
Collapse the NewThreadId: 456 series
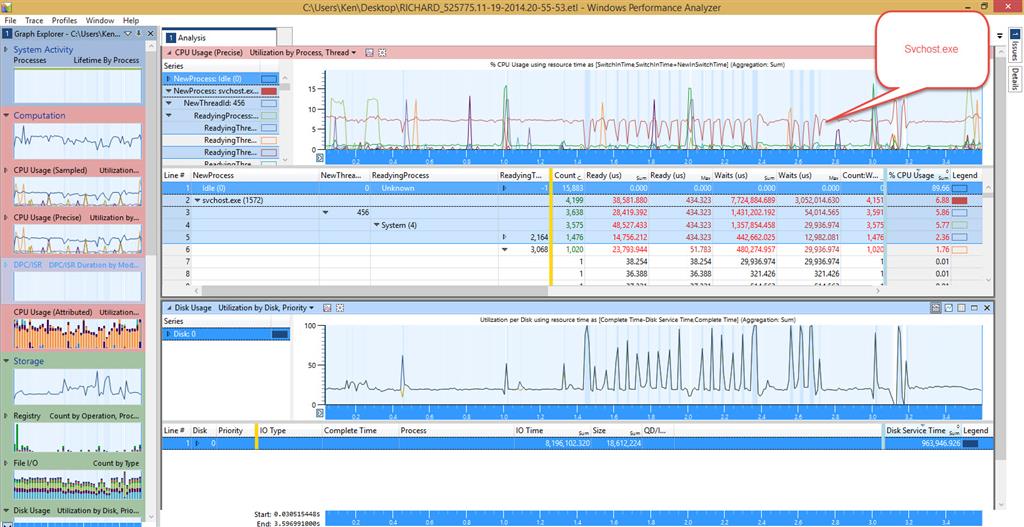[168, 103]
